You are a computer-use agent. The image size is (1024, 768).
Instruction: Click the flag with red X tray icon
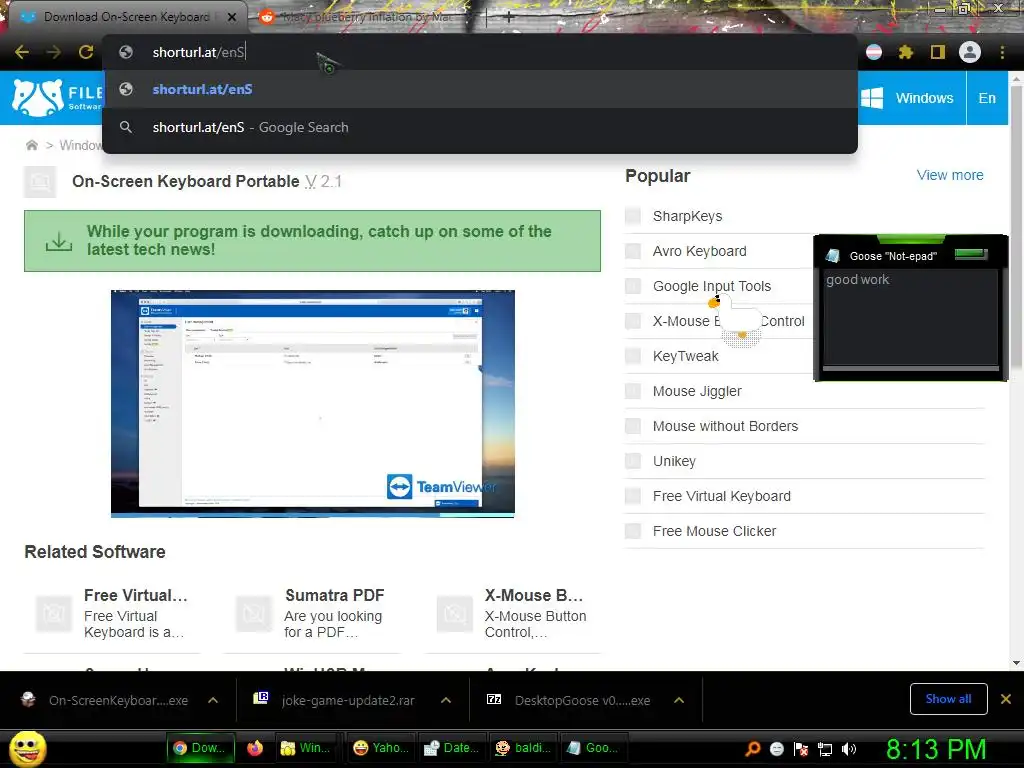(801, 748)
